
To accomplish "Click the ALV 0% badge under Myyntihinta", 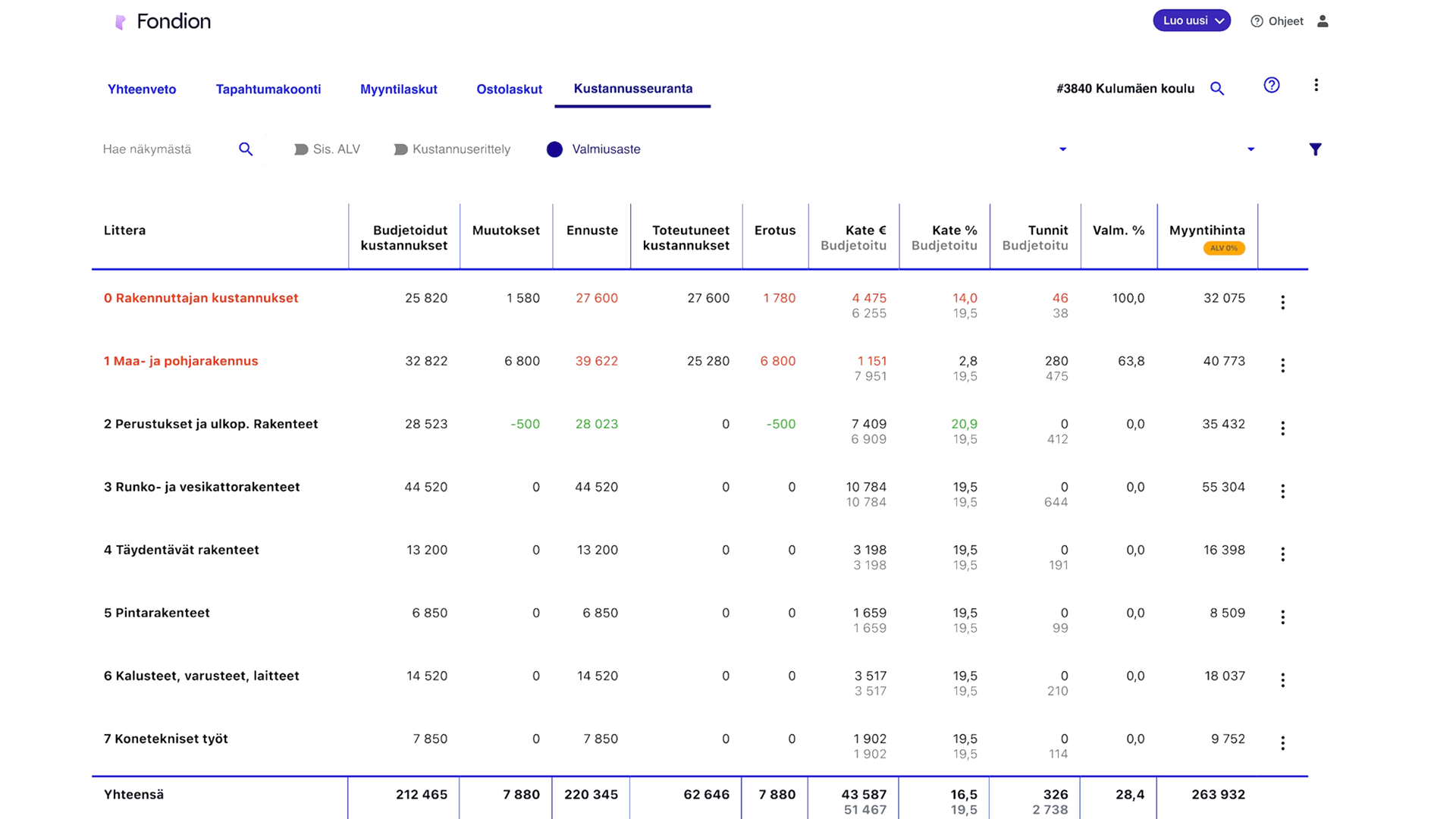I will coord(1224,248).
